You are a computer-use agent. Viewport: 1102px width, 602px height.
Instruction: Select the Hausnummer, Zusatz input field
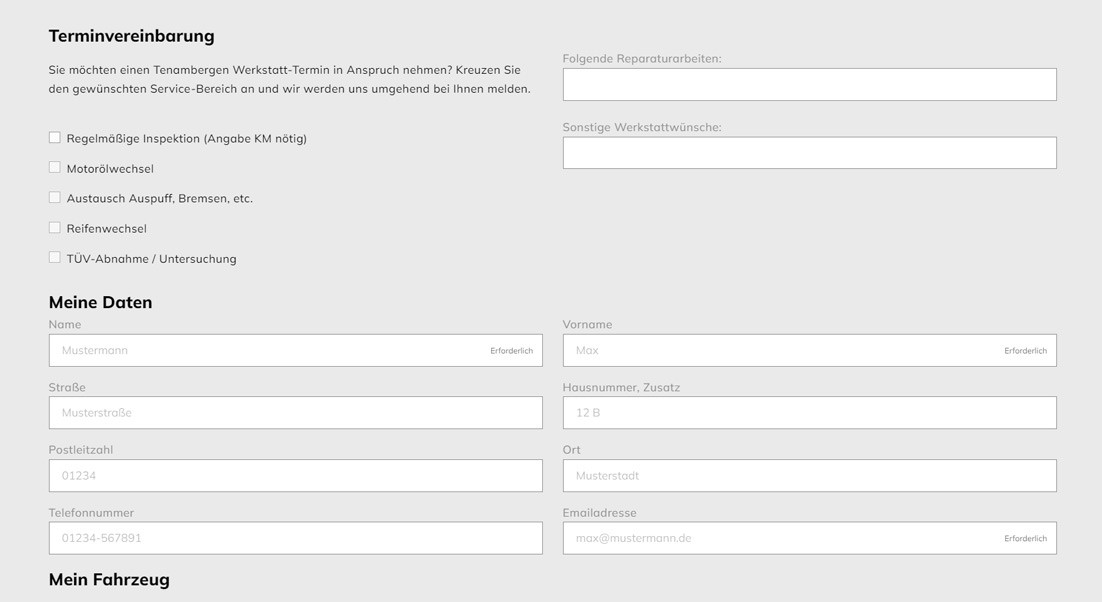[809, 413]
